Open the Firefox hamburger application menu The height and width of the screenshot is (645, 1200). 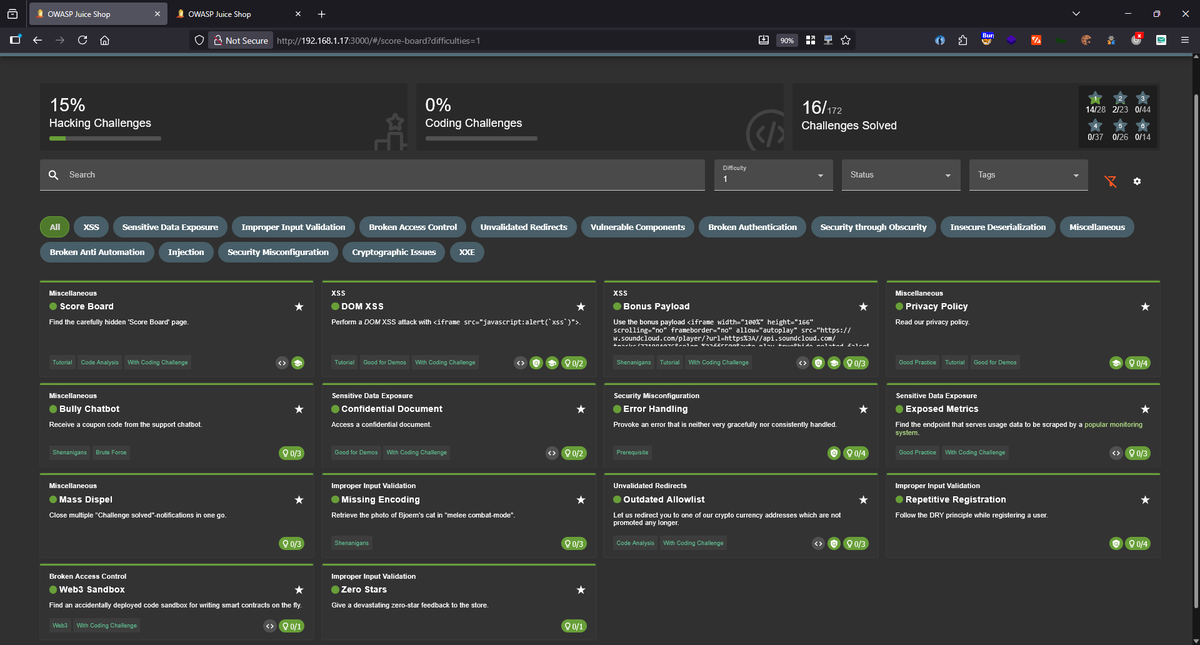tap(1183, 40)
